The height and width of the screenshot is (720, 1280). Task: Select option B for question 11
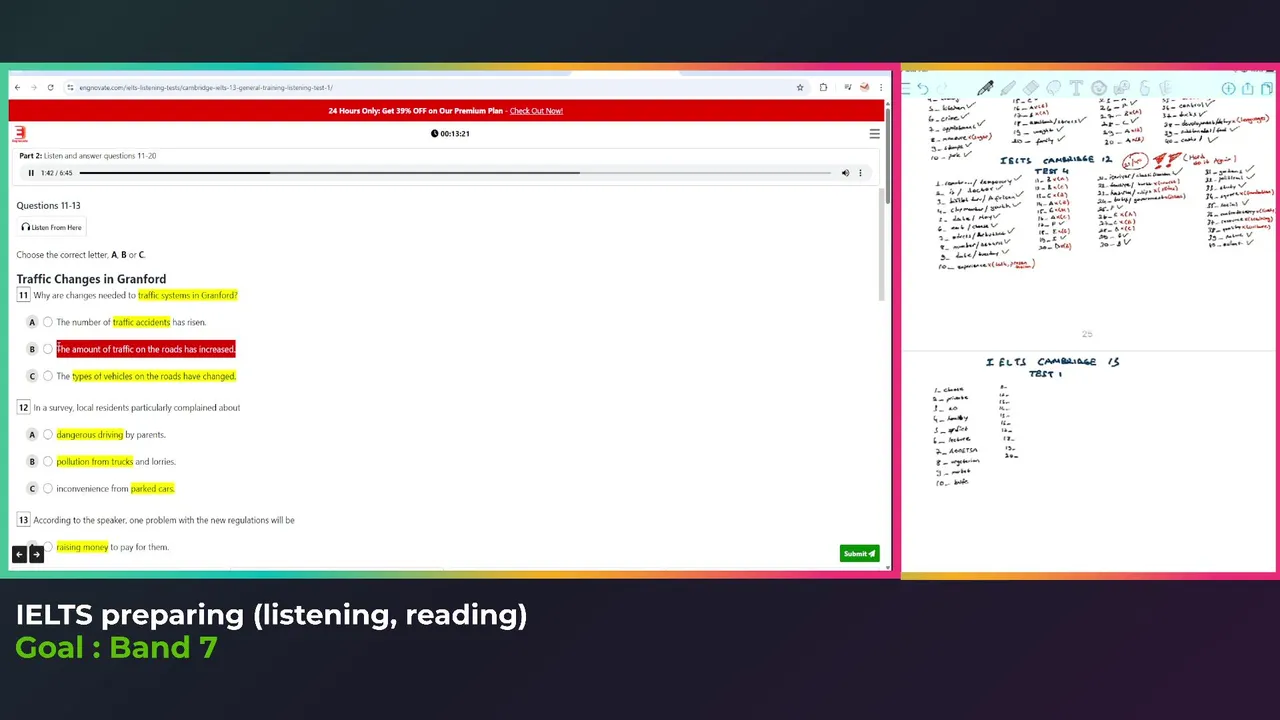tap(47, 349)
